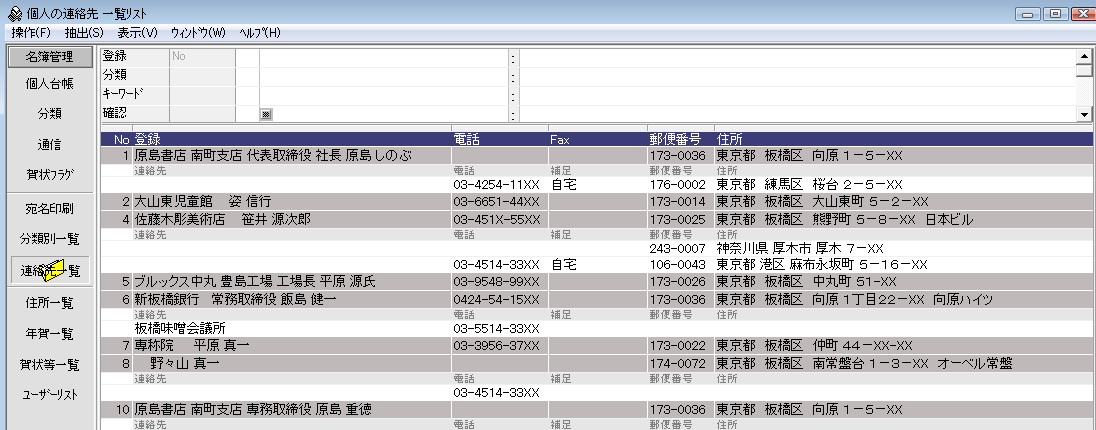Click the scroll up arrow in the filter panel

[1084, 56]
